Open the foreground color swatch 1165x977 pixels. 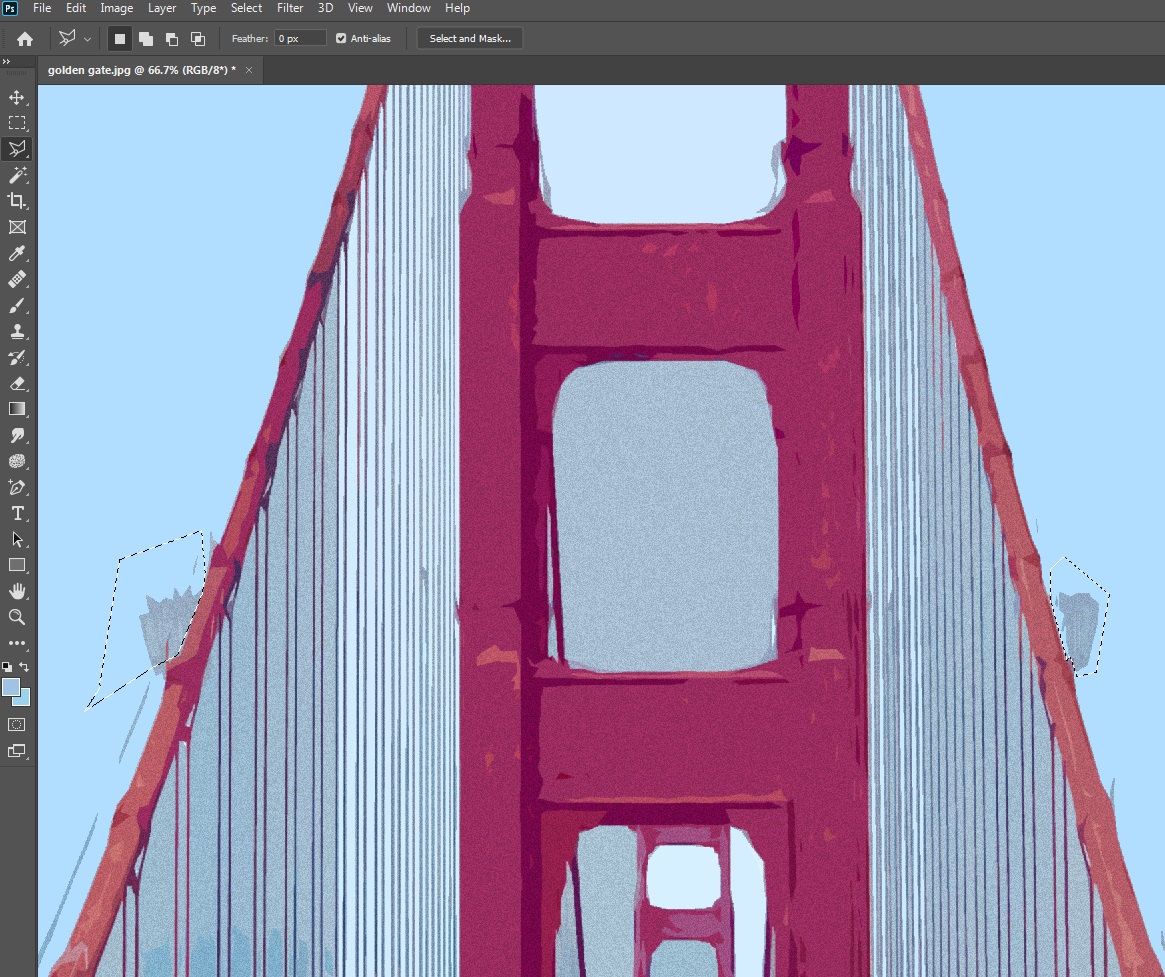pos(11,687)
